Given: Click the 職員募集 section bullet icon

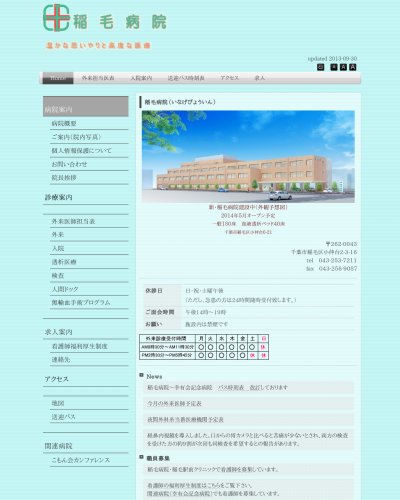Looking at the screenshot, I should pos(141,457).
